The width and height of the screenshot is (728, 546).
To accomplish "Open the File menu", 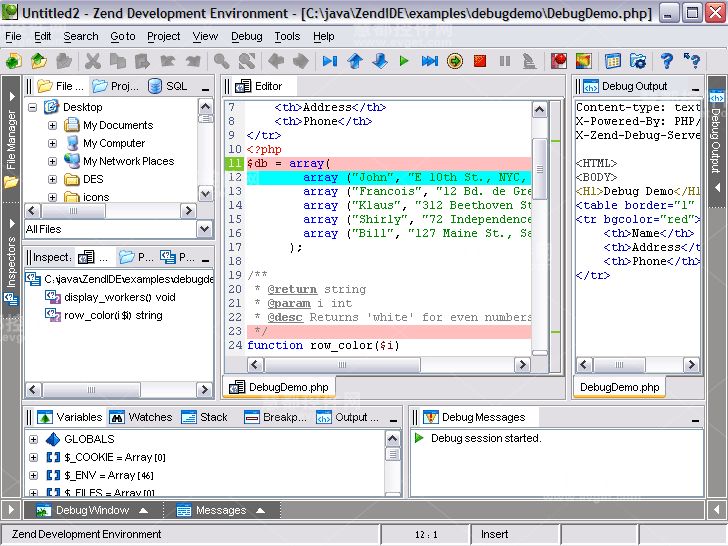I will (x=13, y=36).
